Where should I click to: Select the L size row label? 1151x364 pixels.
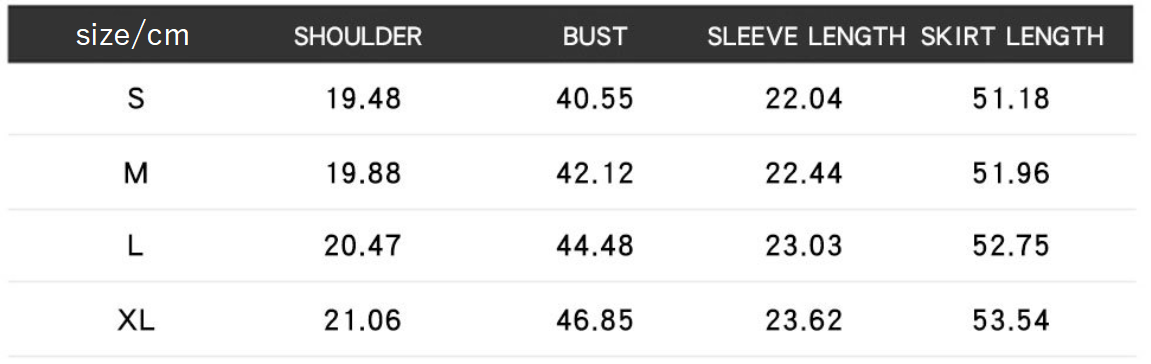pos(135,246)
